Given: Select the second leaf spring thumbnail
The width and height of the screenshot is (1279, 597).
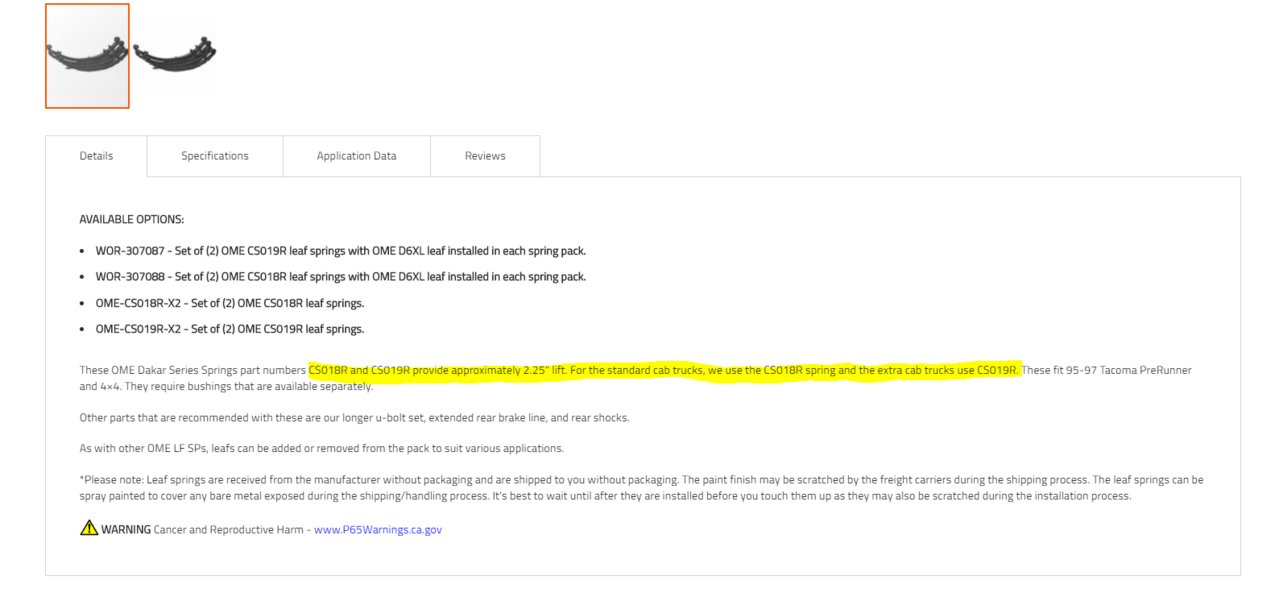Looking at the screenshot, I should [x=175, y=56].
